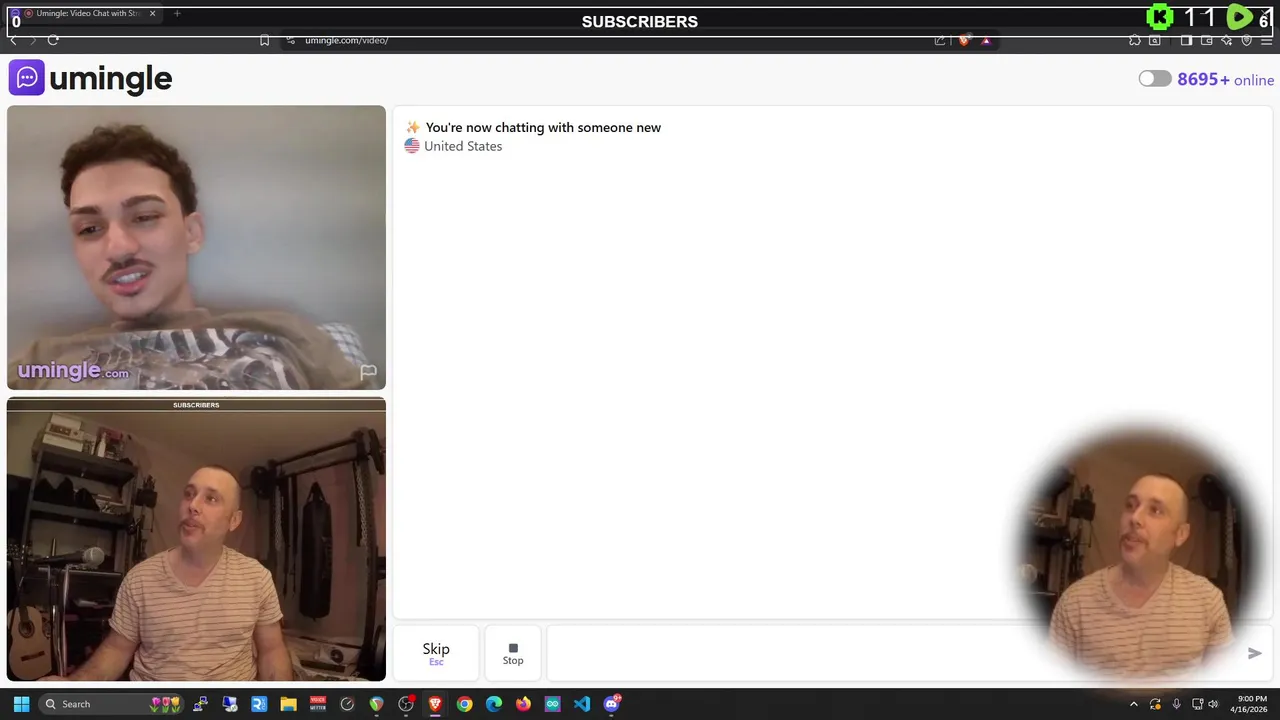1280x720 pixels.
Task: Open the Brave Shields lion icon
Action: coord(964,40)
